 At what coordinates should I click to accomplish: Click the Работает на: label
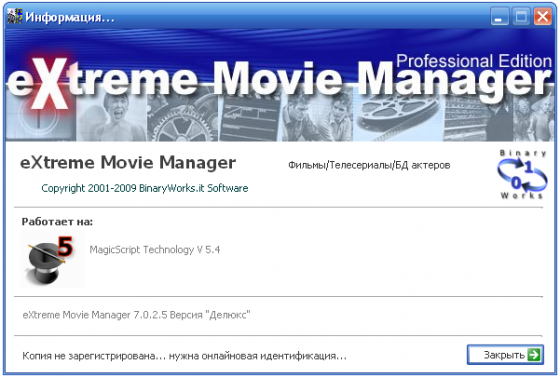pos(57,222)
